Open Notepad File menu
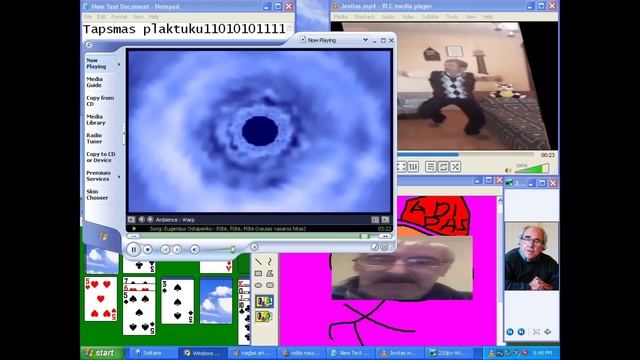 coord(88,17)
